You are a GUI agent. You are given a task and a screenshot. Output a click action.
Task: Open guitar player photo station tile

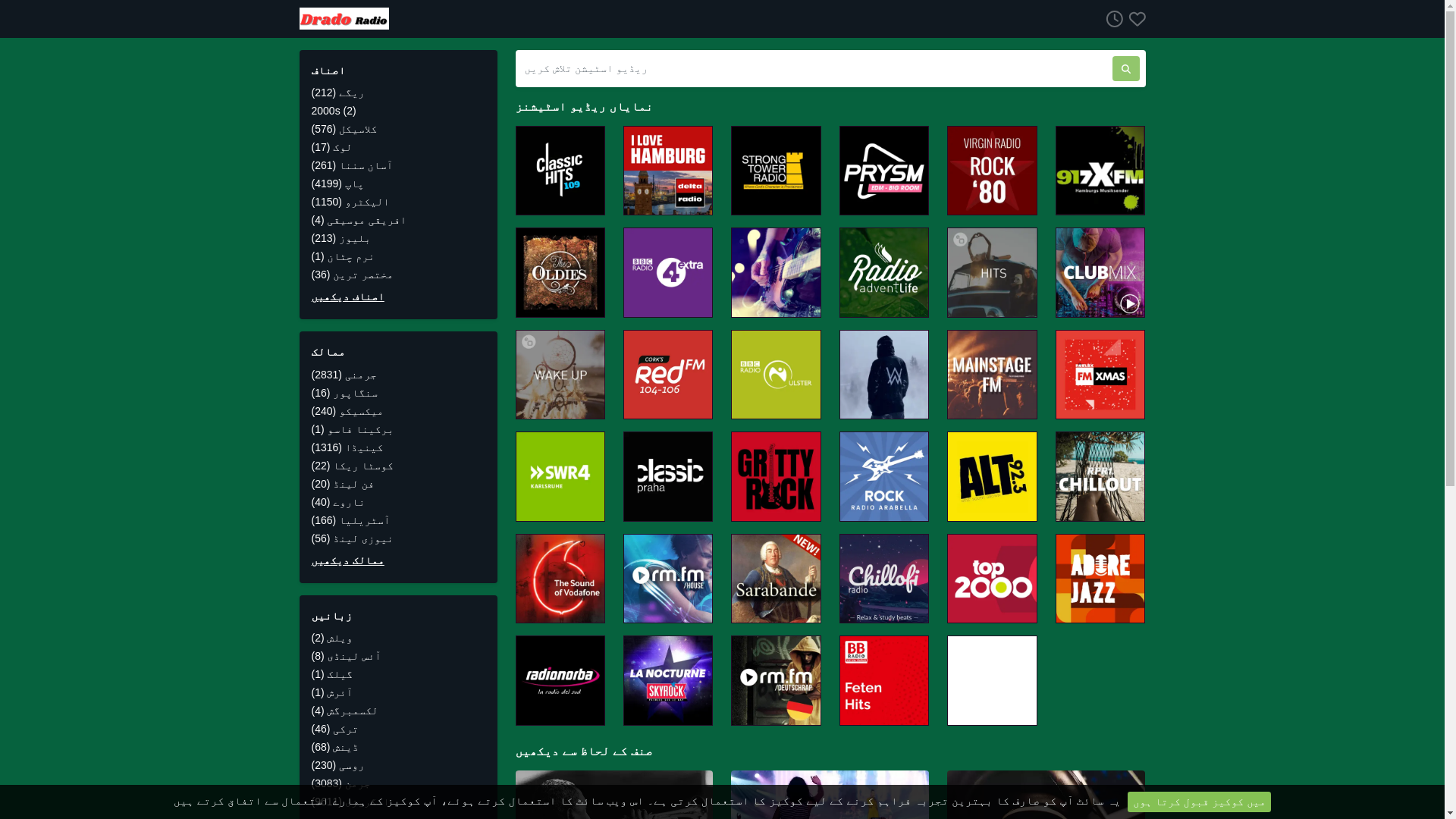[x=776, y=273]
